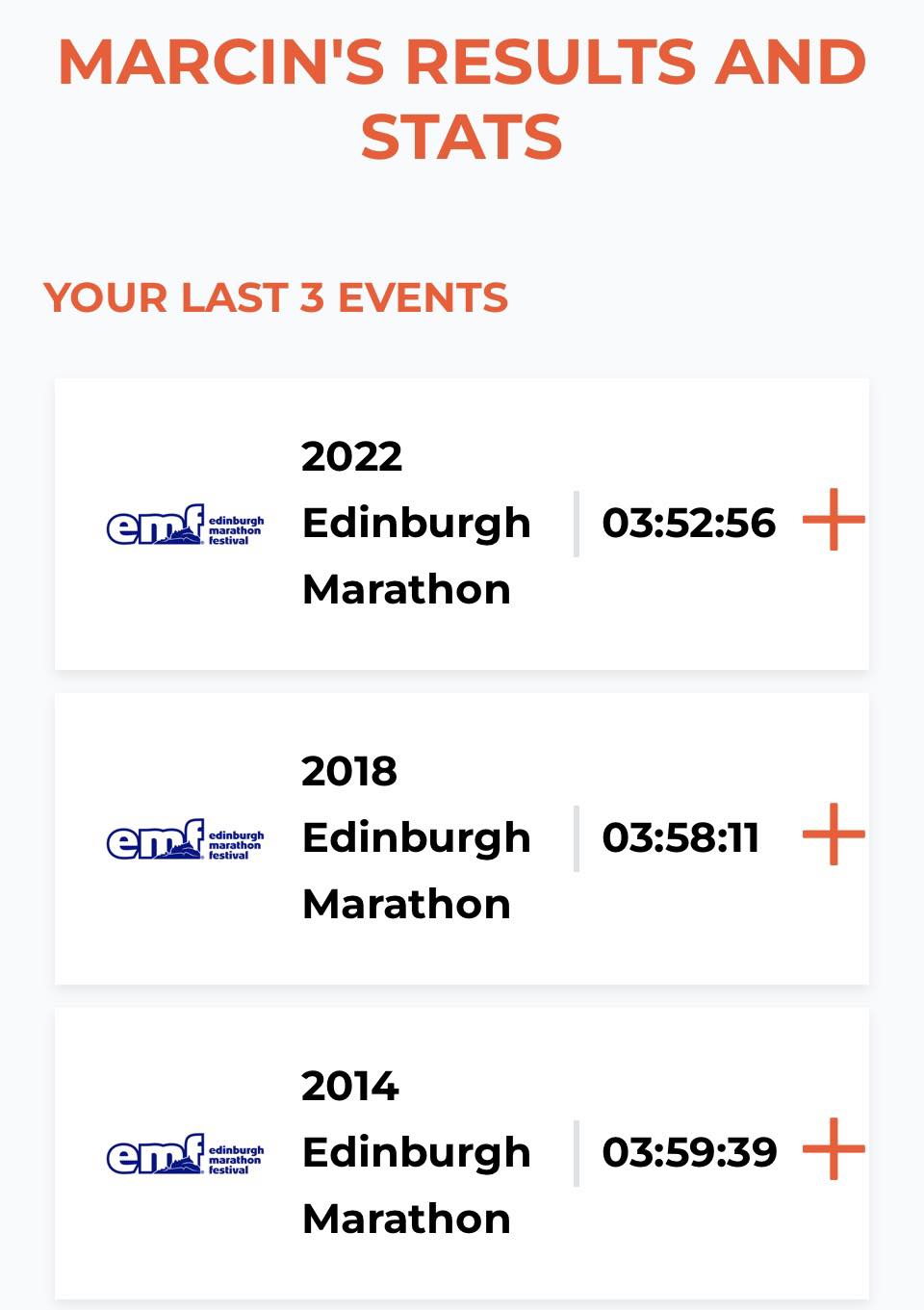Click the divider left of 03:58:11
924x1310 pixels.
pyautogui.click(x=576, y=838)
